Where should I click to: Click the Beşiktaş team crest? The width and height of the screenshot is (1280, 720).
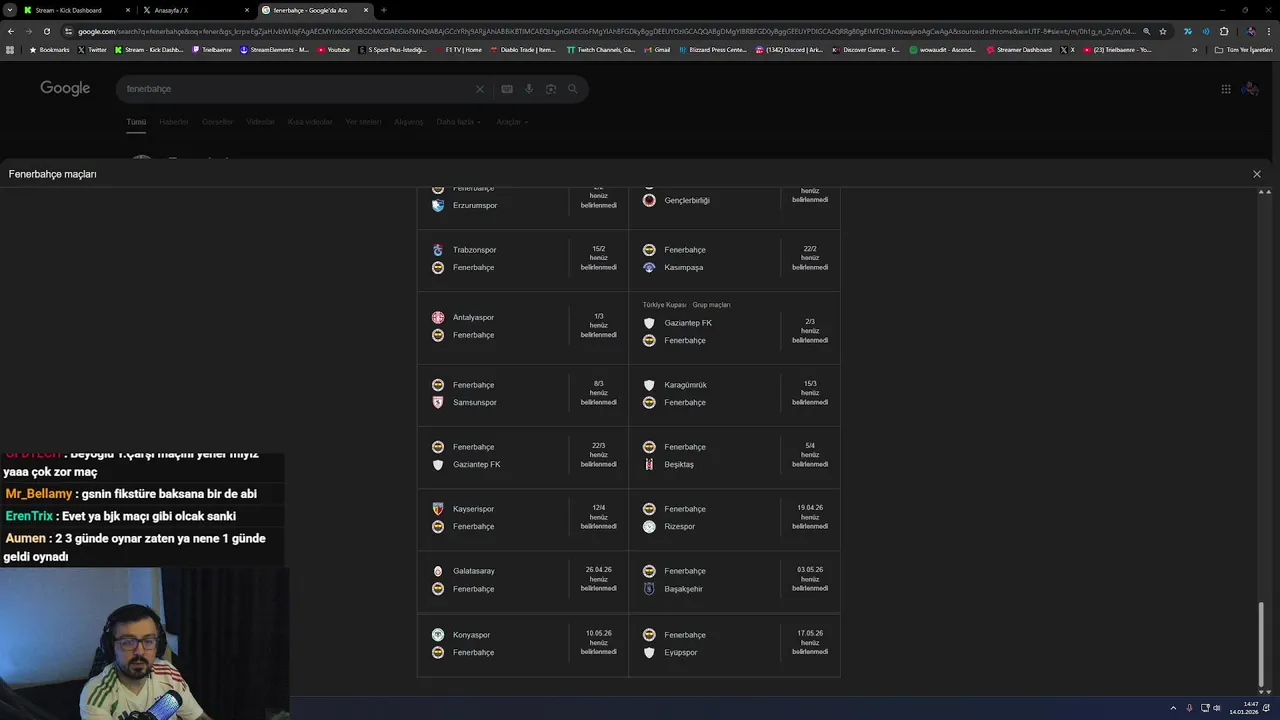coord(649,464)
